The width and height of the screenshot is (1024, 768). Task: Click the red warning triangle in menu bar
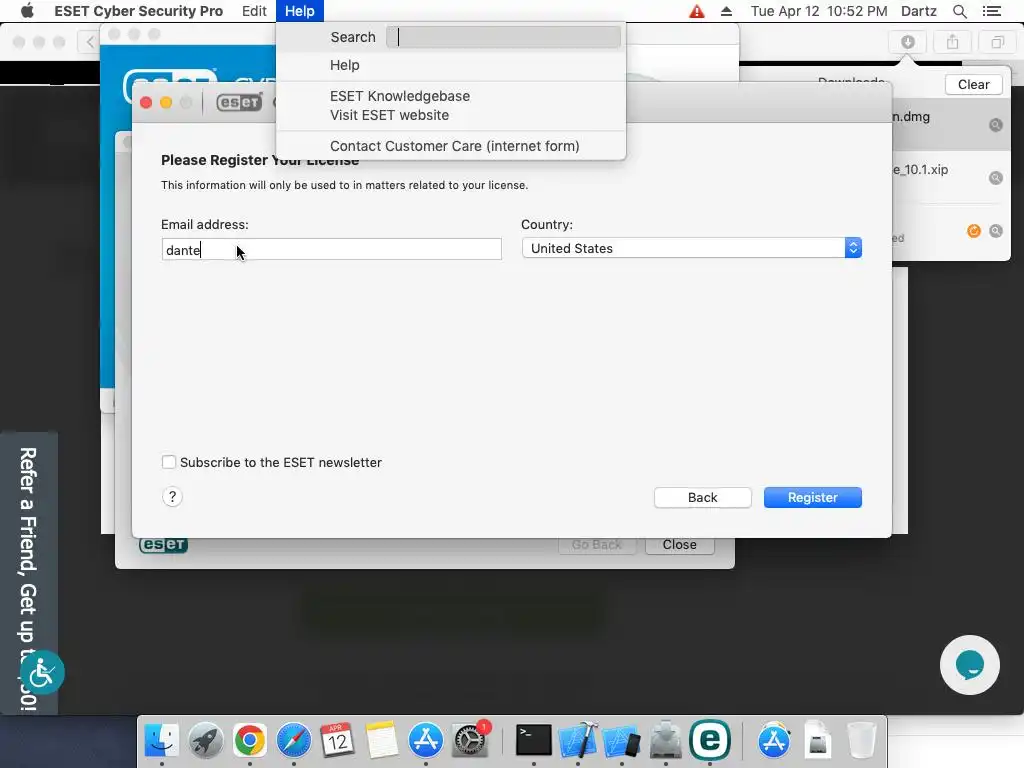[x=697, y=11]
